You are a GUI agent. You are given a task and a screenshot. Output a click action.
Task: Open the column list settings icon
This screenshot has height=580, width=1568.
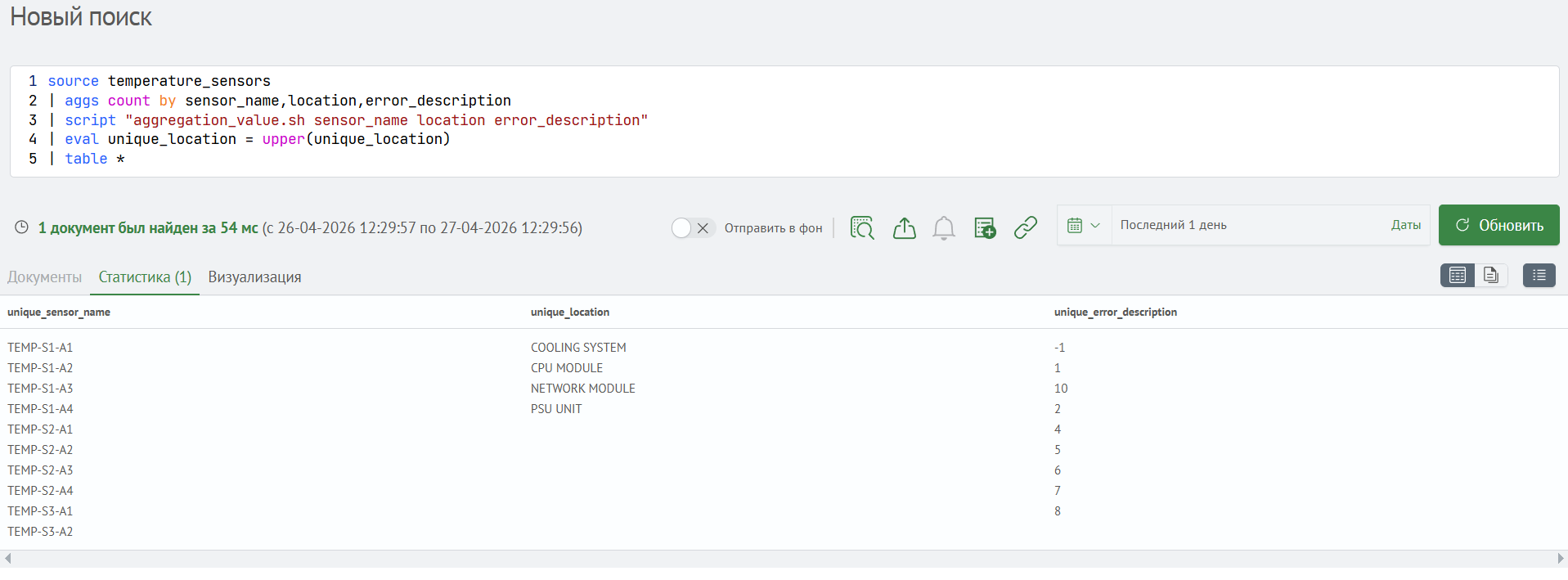[1539, 276]
